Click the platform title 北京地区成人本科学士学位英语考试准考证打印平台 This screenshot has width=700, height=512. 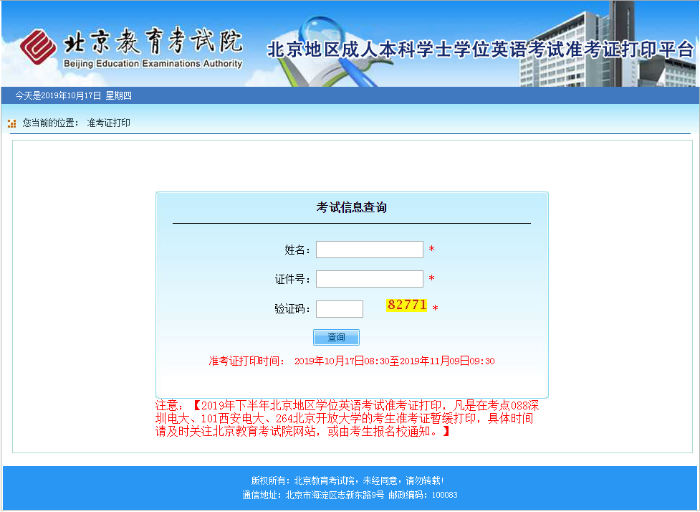(x=480, y=49)
